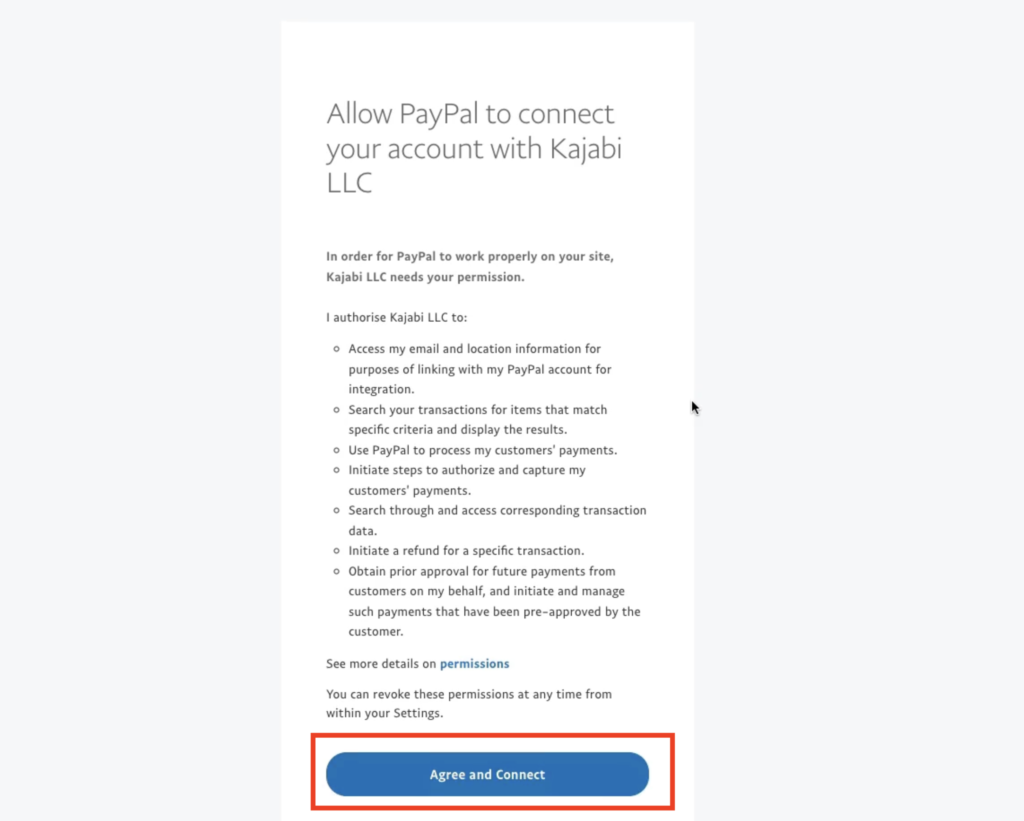This screenshot has height=821, width=1024.
Task: Select the 'Obtain prior approval' list item
Action: click(494, 601)
